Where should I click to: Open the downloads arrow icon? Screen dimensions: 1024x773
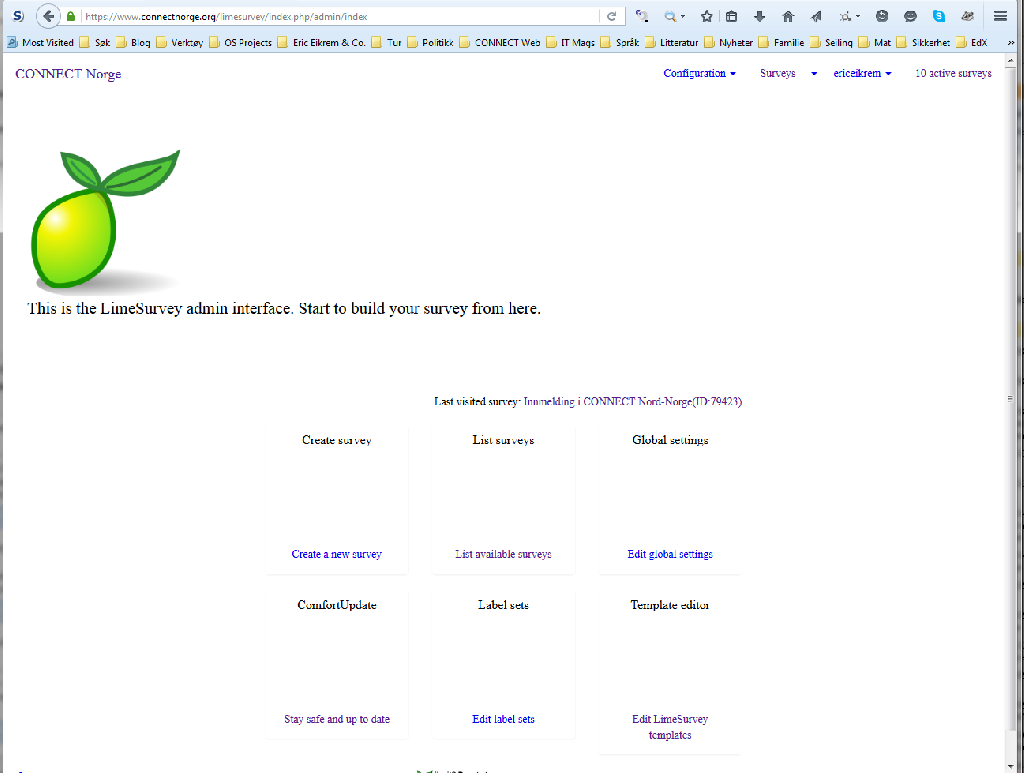tap(759, 16)
